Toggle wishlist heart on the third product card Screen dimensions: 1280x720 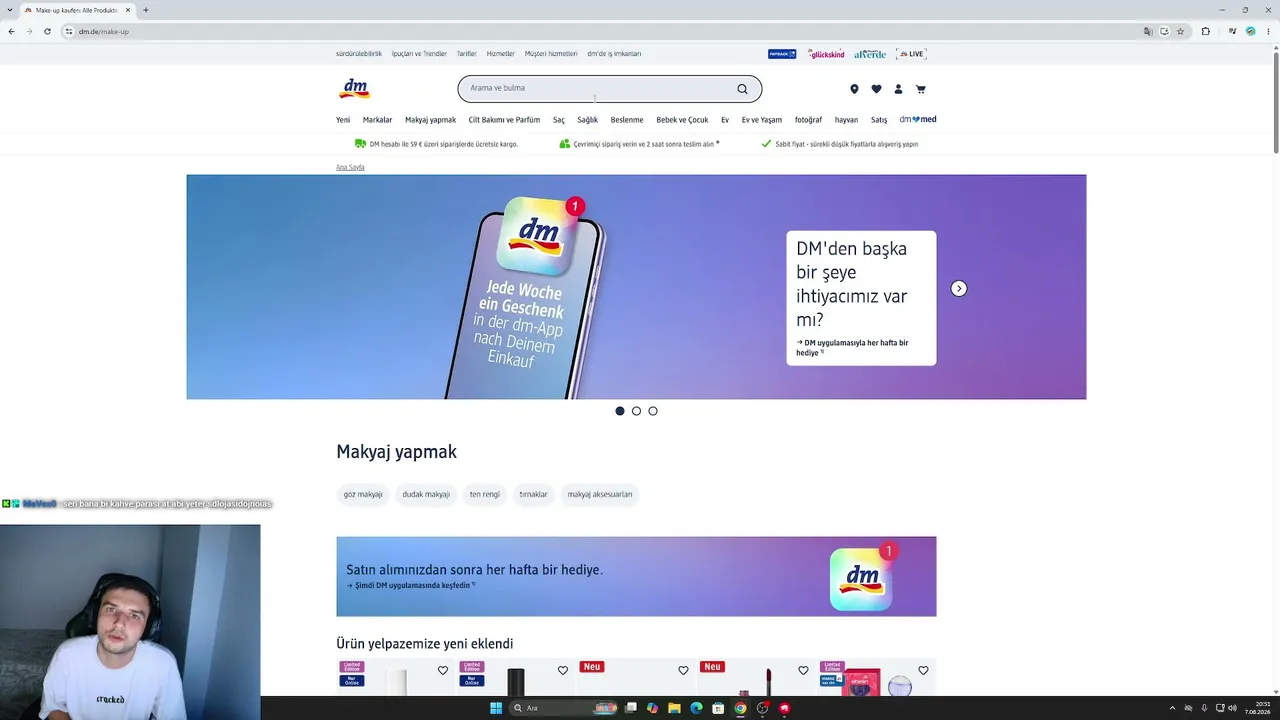click(x=683, y=670)
